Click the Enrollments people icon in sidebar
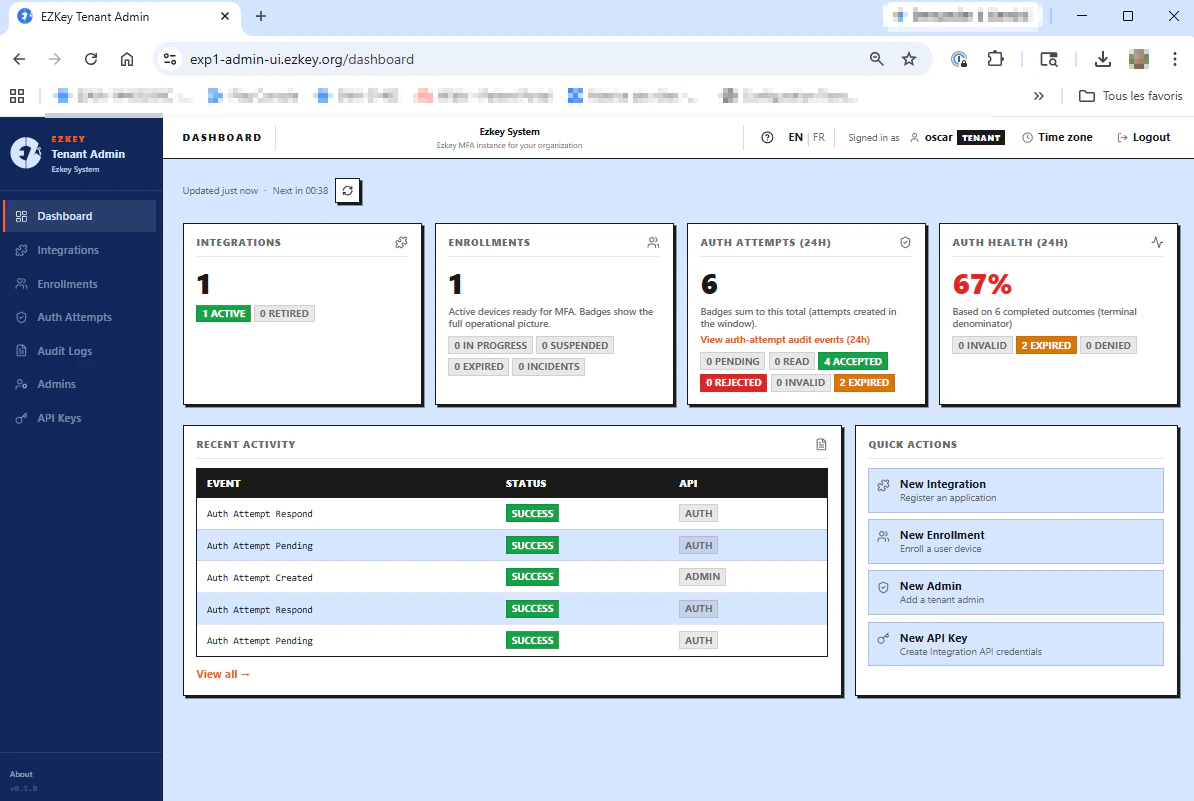 click(21, 284)
